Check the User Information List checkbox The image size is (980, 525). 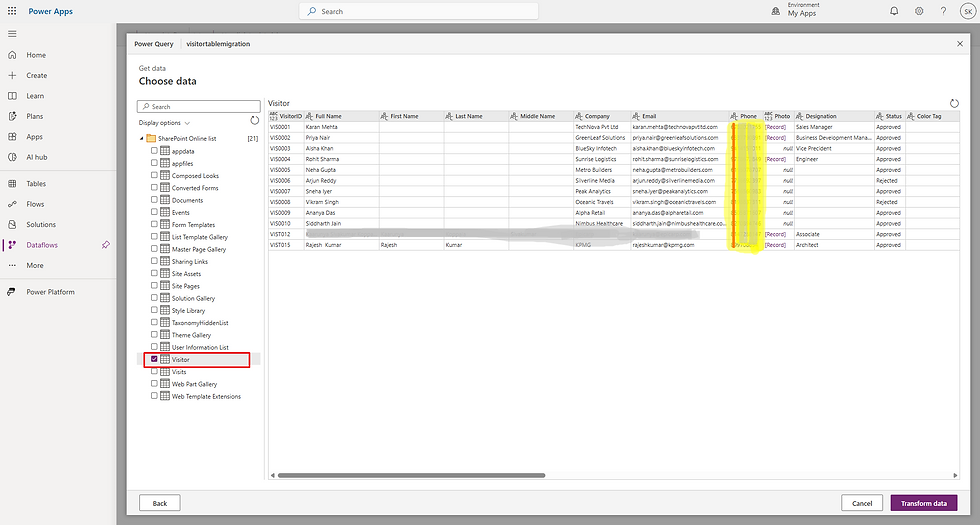pos(154,347)
